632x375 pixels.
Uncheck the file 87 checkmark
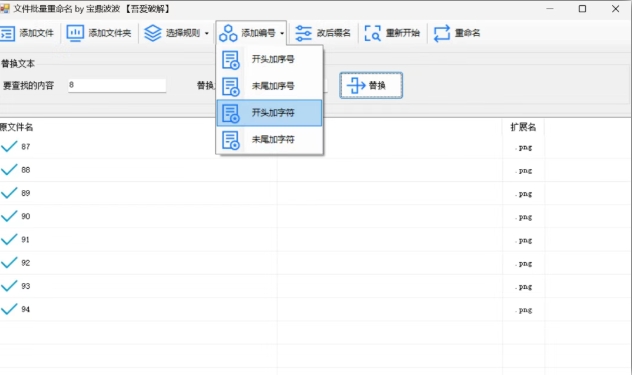pyautogui.click(x=9, y=146)
